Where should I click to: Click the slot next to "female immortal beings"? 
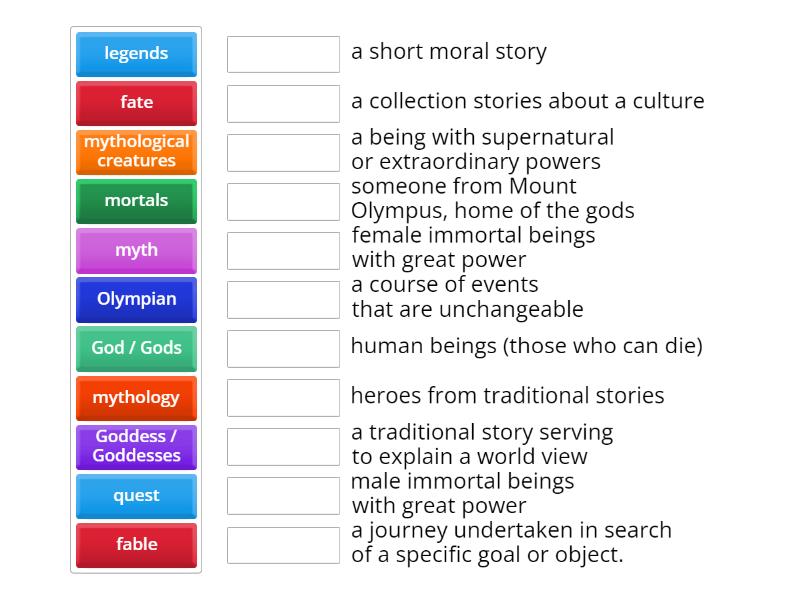coord(284,251)
